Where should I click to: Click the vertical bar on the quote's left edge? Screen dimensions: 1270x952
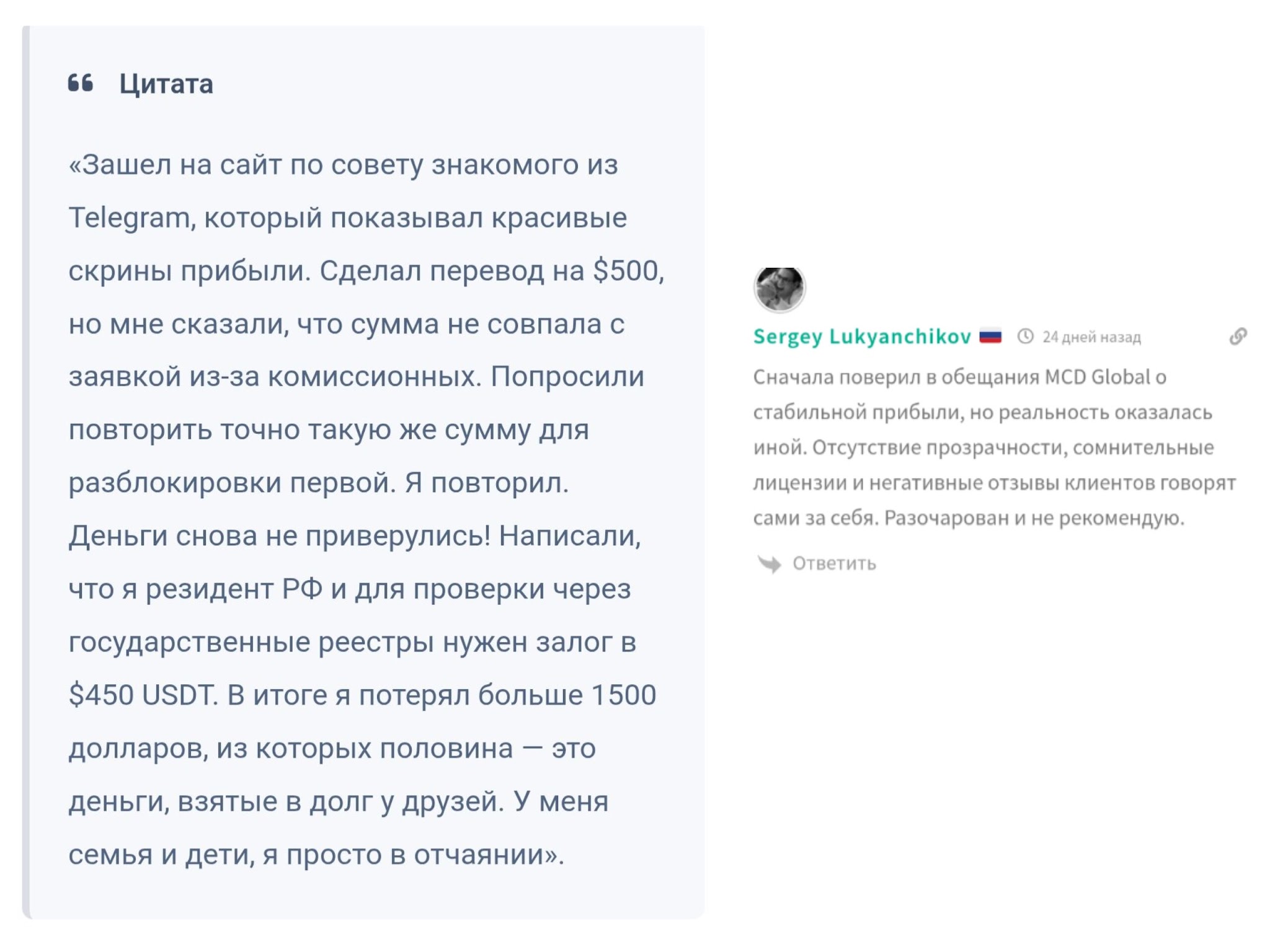(x=25, y=472)
